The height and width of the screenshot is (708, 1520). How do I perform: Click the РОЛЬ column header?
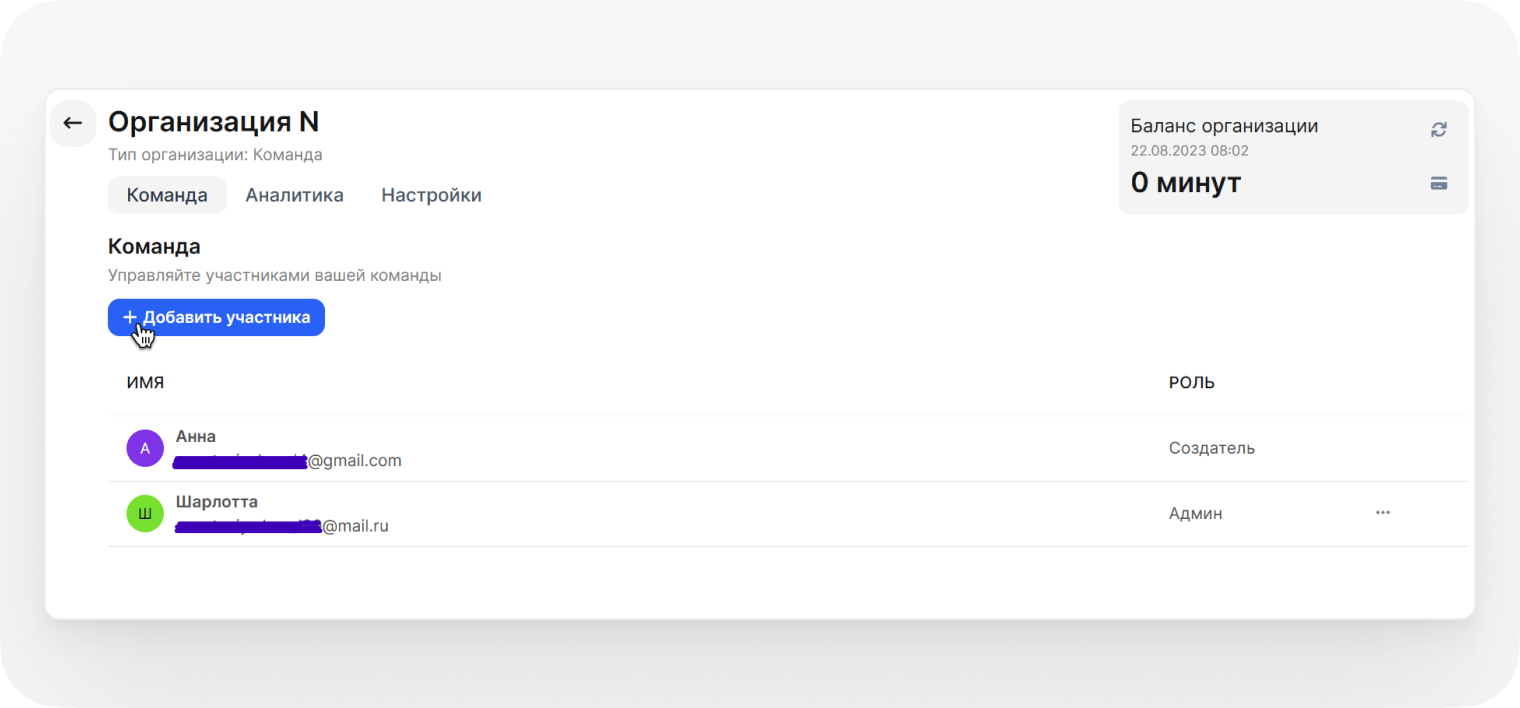tap(1191, 383)
